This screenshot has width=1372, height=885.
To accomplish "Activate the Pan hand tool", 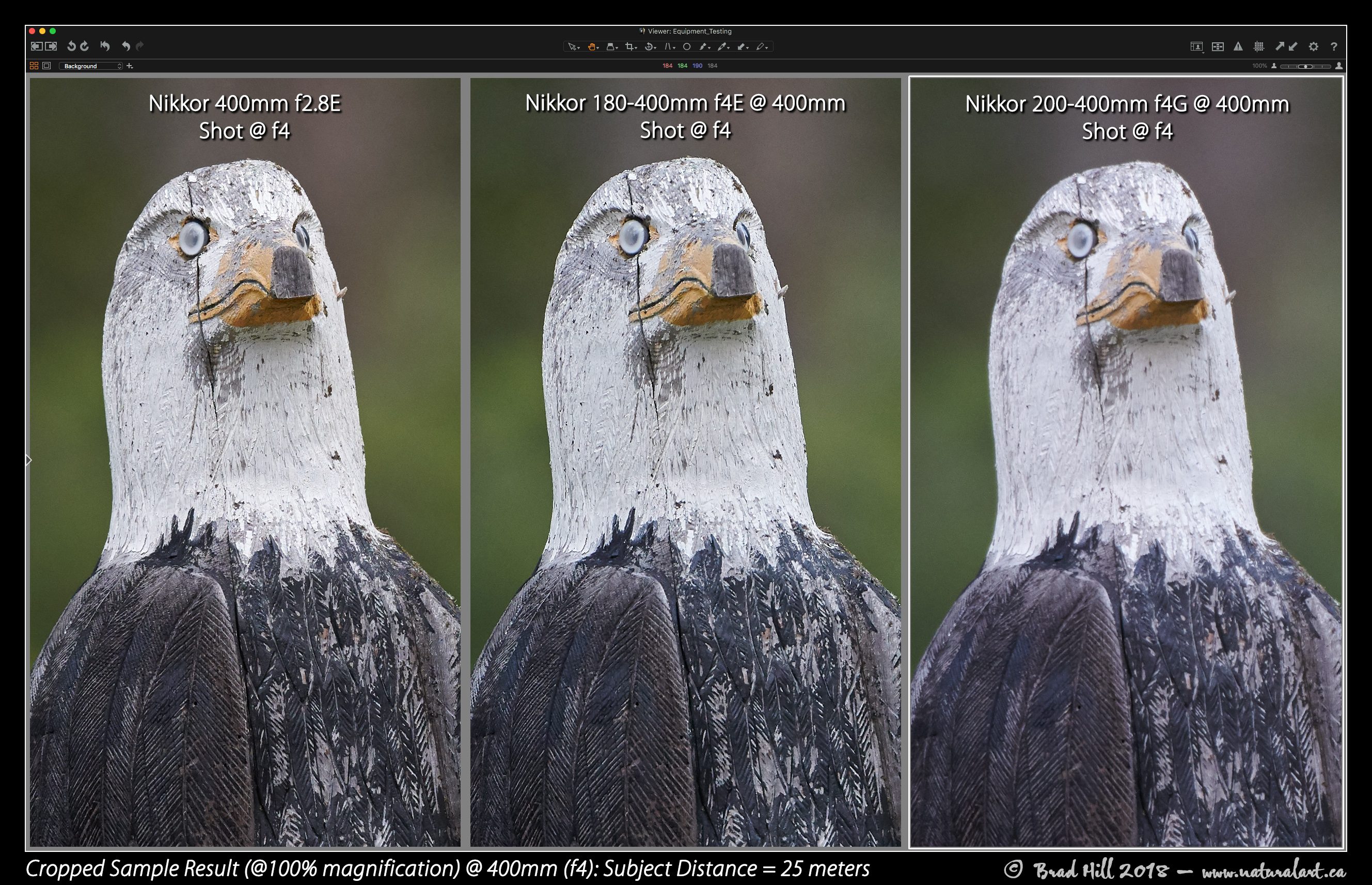I will coord(592,47).
